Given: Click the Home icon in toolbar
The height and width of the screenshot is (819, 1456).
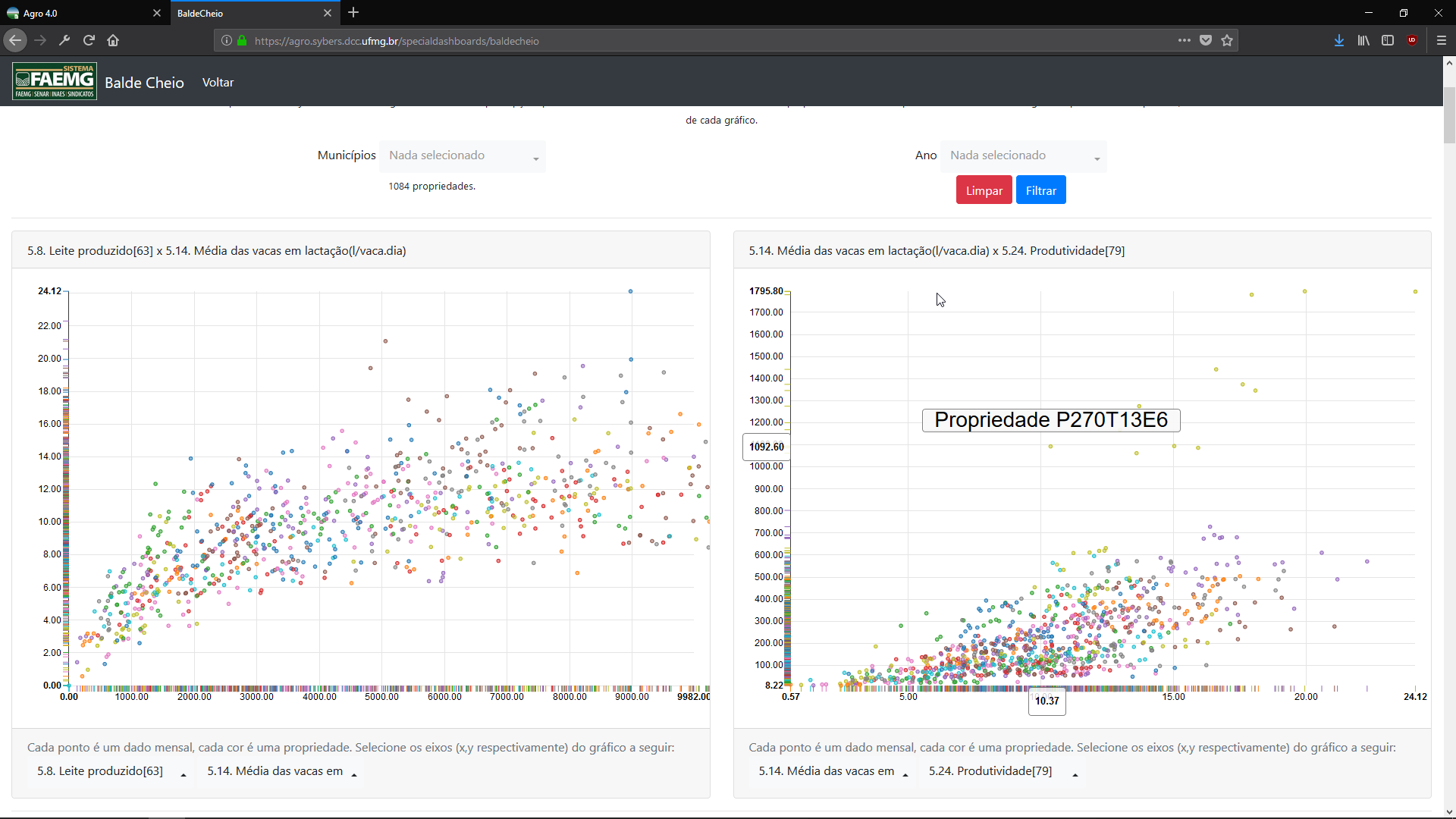Looking at the screenshot, I should (x=113, y=40).
